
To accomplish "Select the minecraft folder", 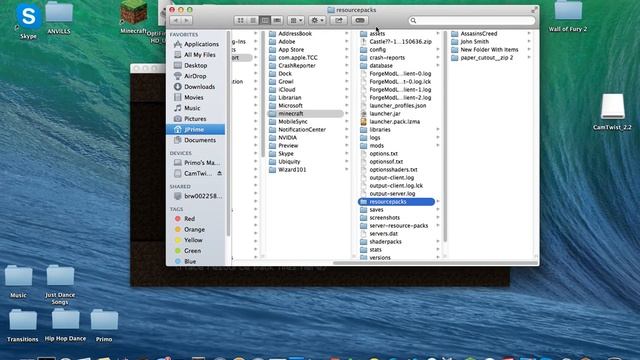I will pyautogui.click(x=305, y=113).
